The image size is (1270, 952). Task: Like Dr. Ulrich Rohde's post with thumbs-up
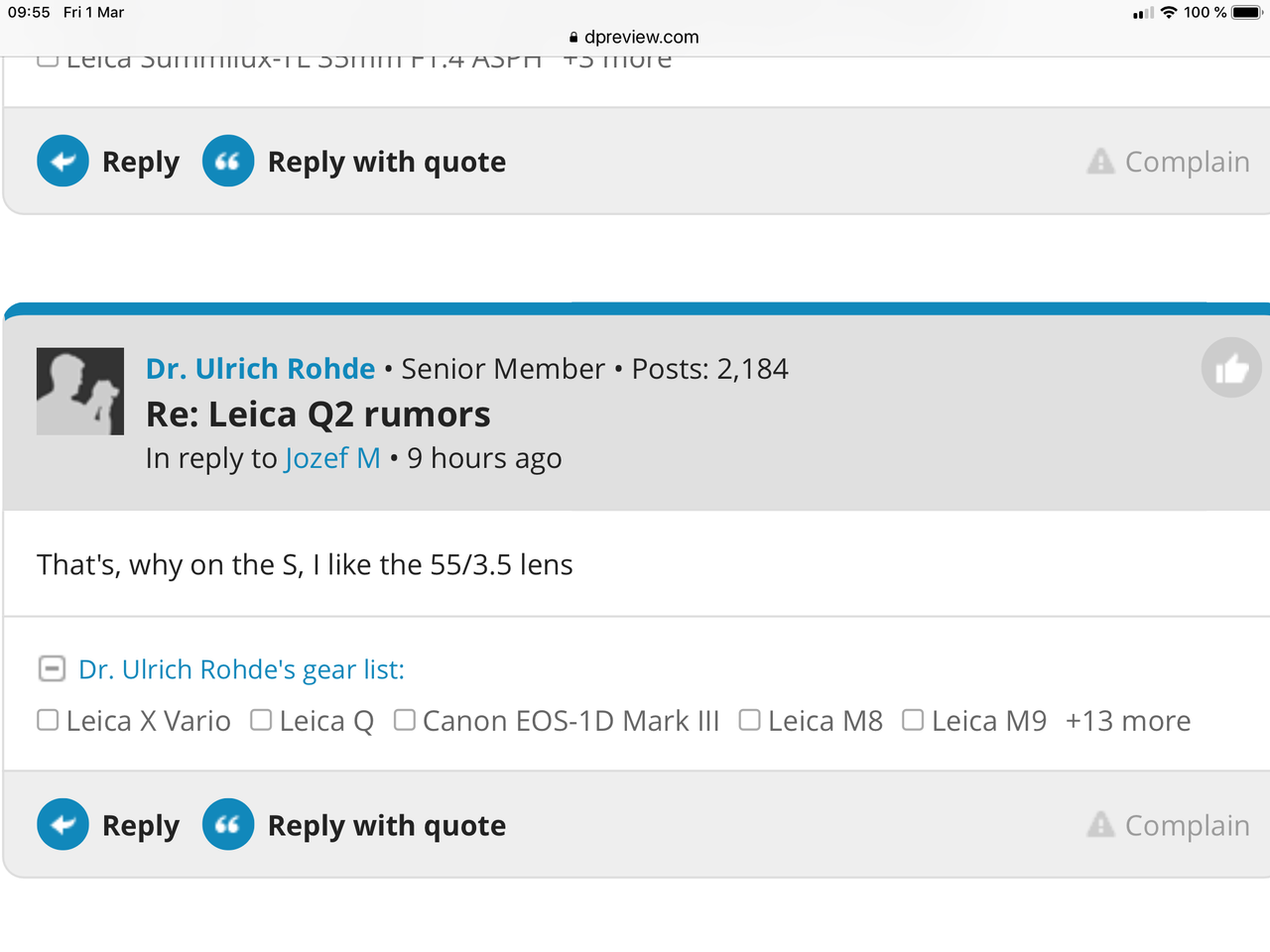coord(1231,368)
